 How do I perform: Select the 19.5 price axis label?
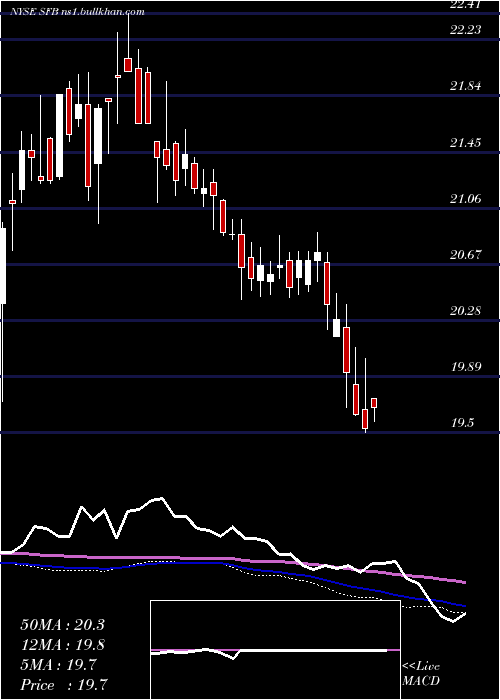pos(463,423)
